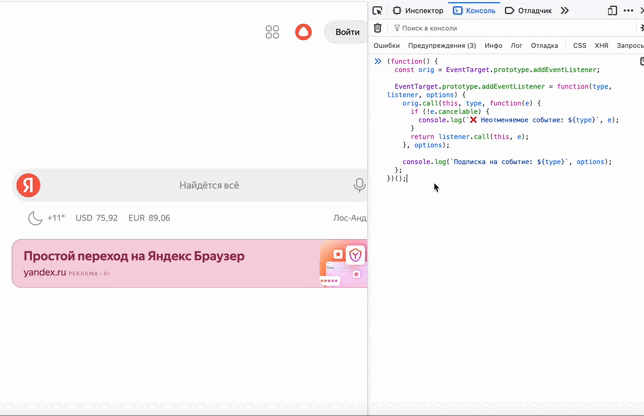Open the Лос-Анд location link

pyautogui.click(x=350, y=218)
